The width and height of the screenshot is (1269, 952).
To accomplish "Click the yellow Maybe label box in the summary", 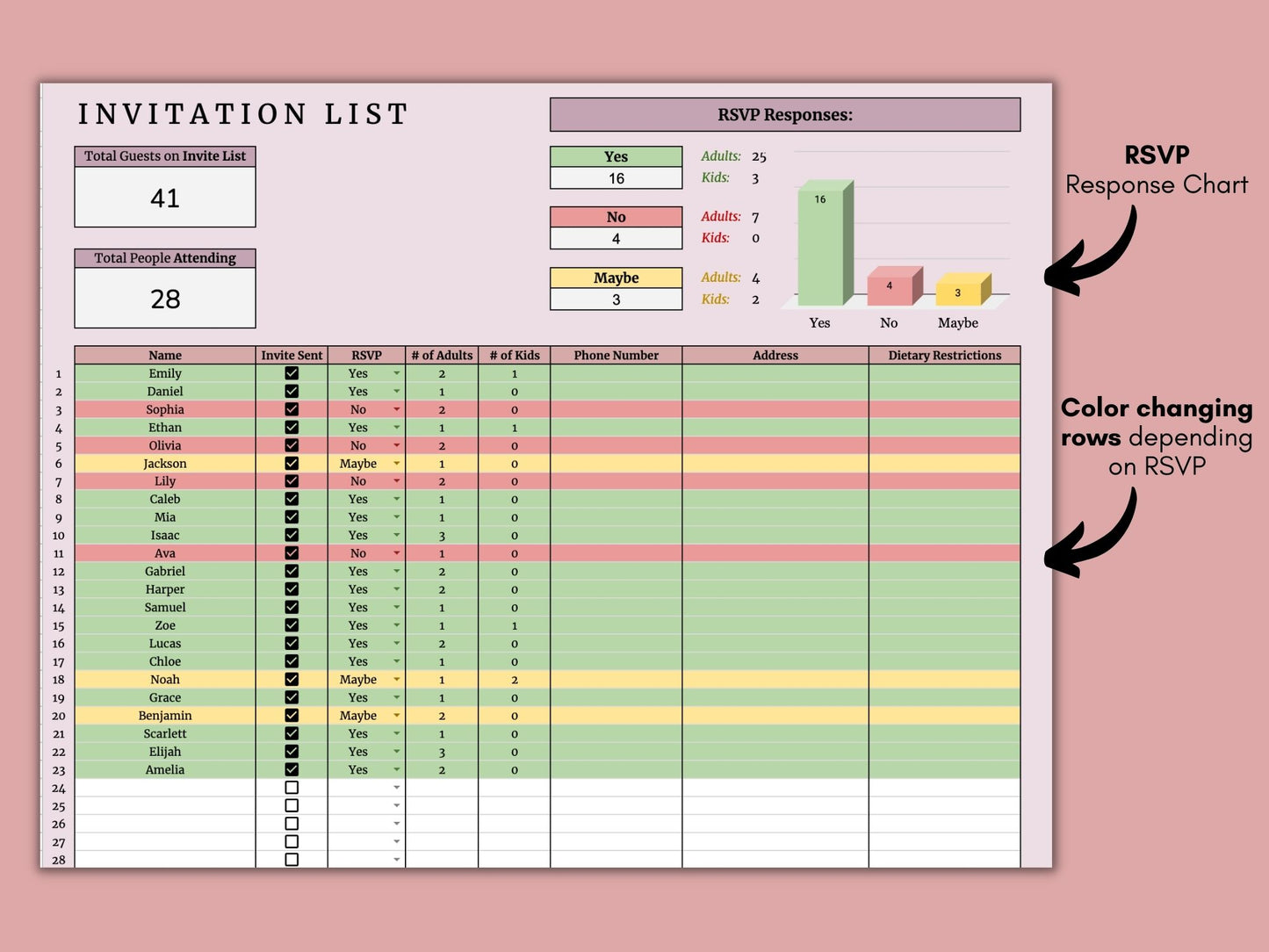I will click(x=616, y=278).
